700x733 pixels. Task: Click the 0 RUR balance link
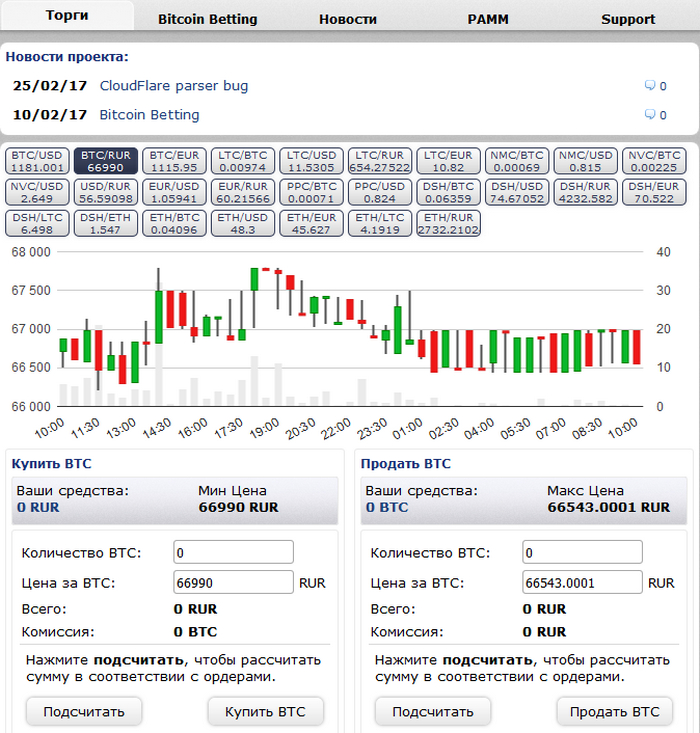coord(38,507)
